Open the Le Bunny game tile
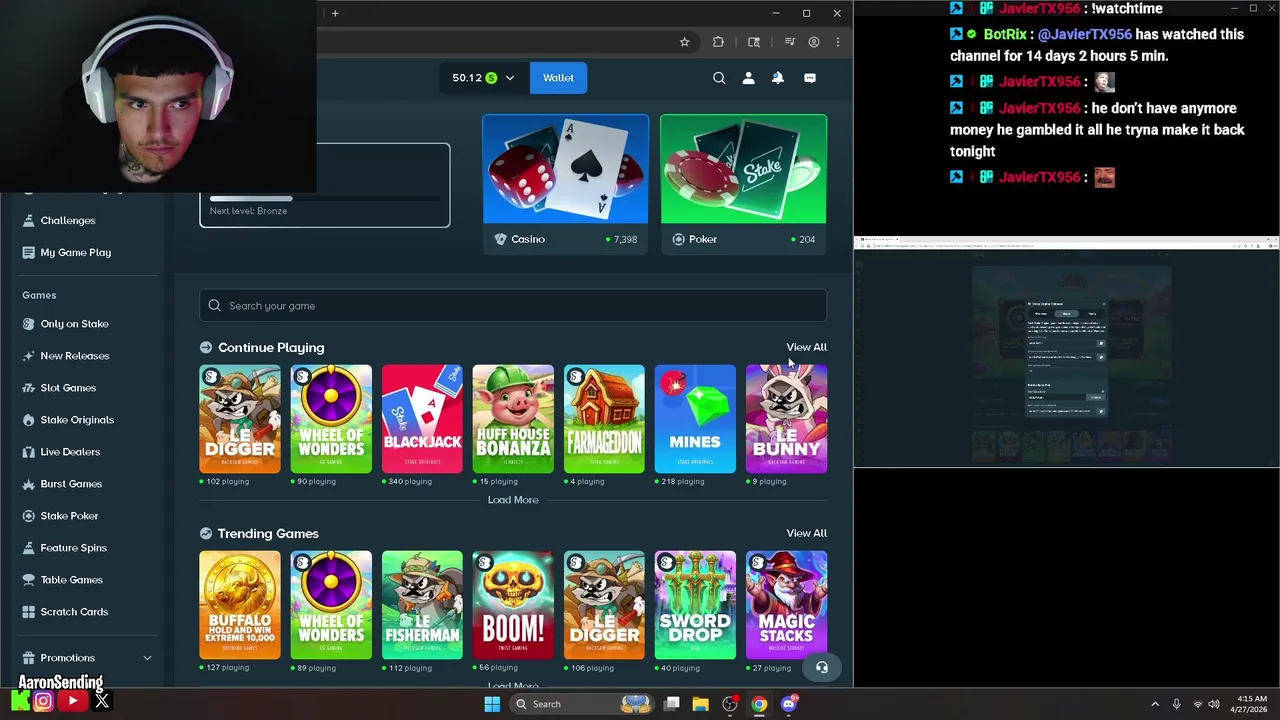This screenshot has width=1280, height=720. tap(786, 419)
